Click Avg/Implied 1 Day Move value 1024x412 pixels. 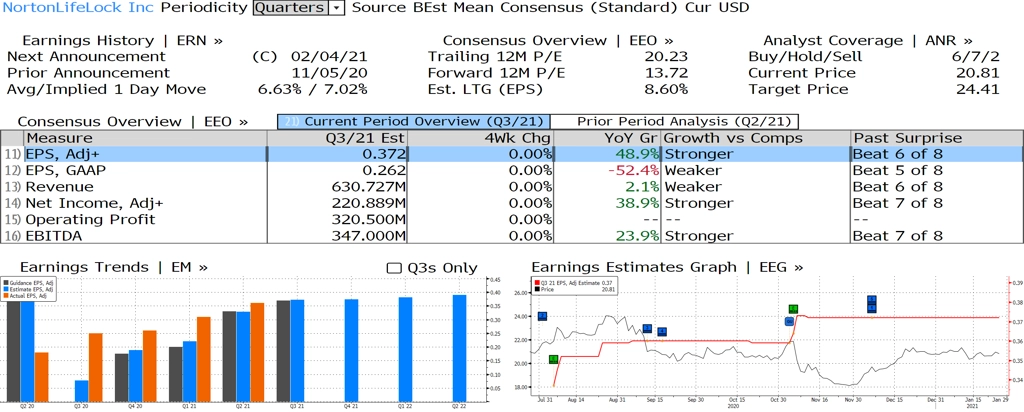pos(313,89)
